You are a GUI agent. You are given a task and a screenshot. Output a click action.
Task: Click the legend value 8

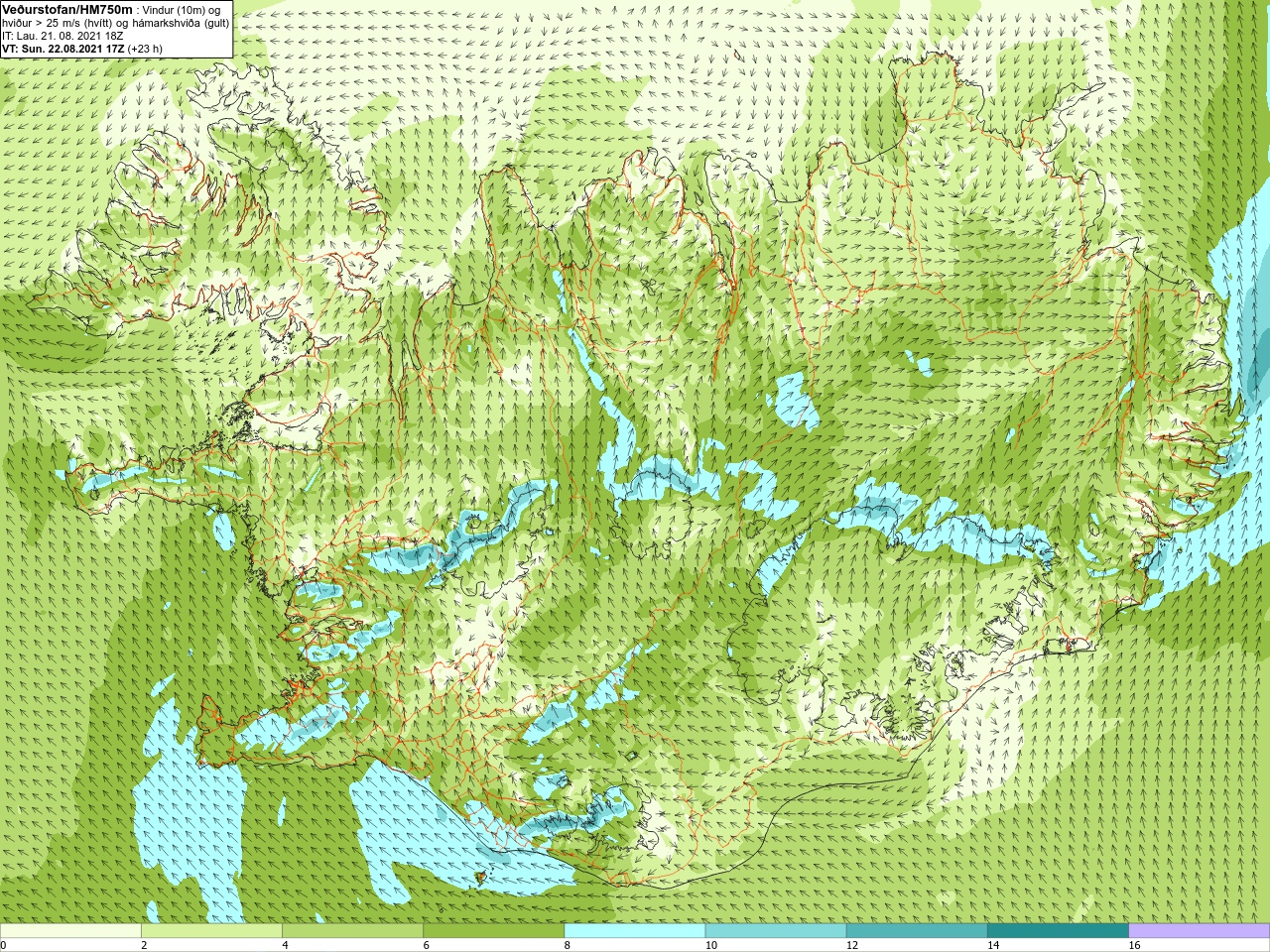[568, 945]
